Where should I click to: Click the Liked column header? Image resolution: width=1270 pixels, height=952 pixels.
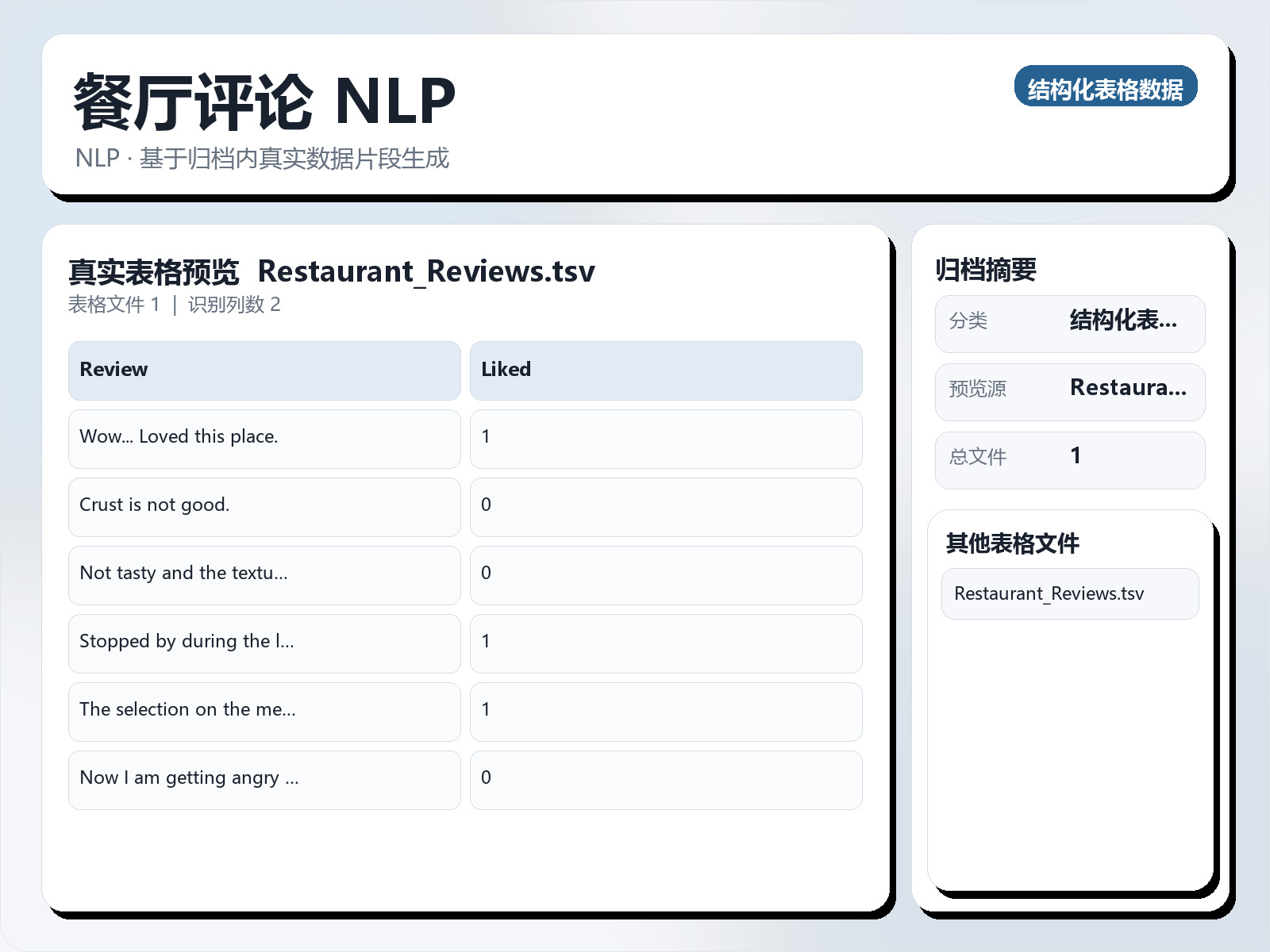(506, 370)
